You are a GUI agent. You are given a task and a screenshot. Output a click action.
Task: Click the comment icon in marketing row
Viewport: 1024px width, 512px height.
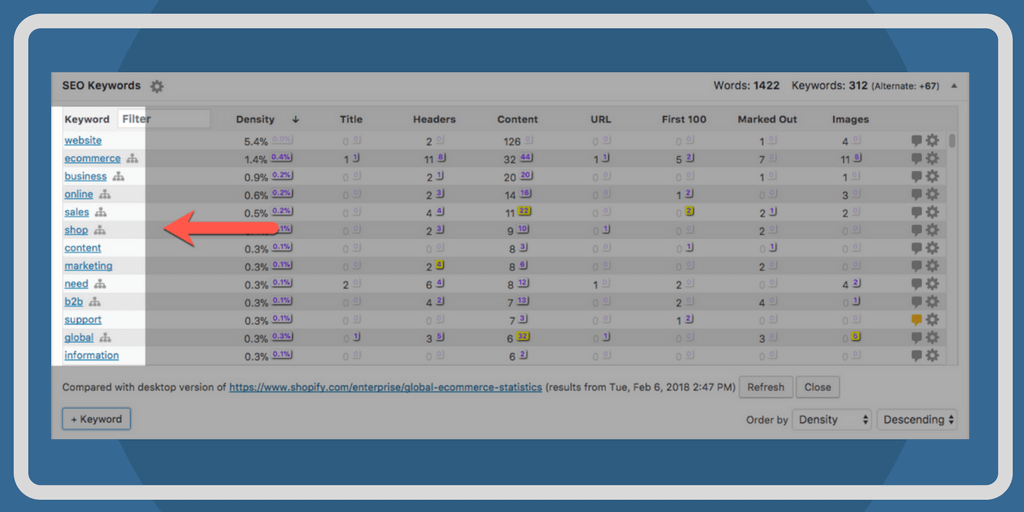(x=916, y=266)
